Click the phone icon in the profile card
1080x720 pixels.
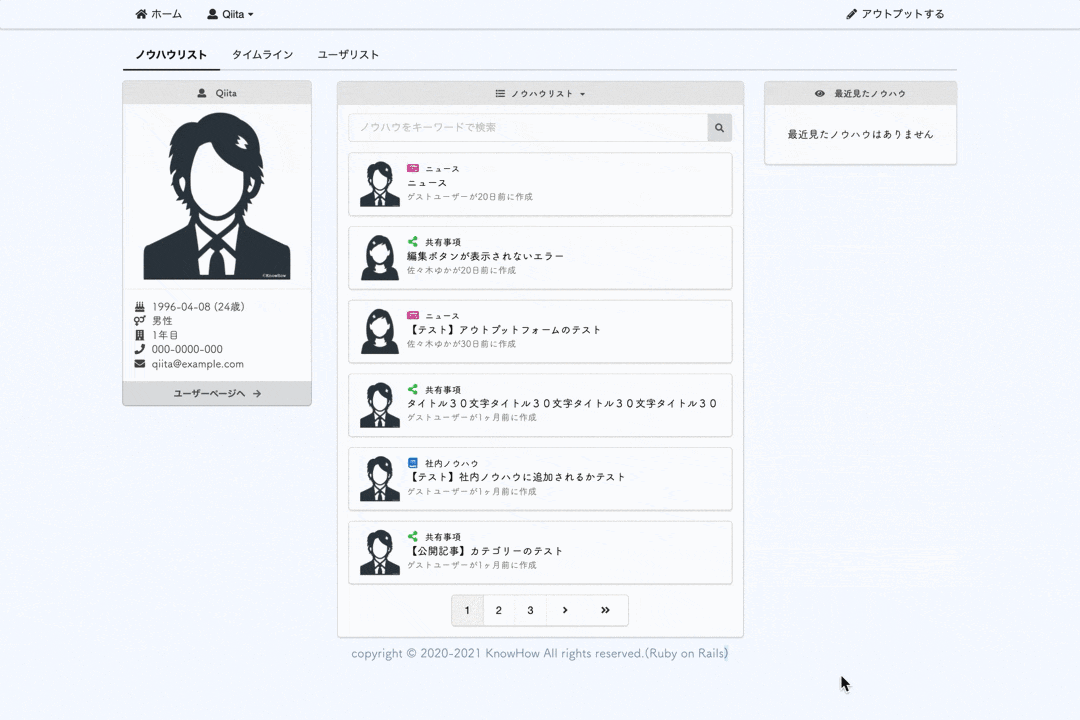coord(139,350)
